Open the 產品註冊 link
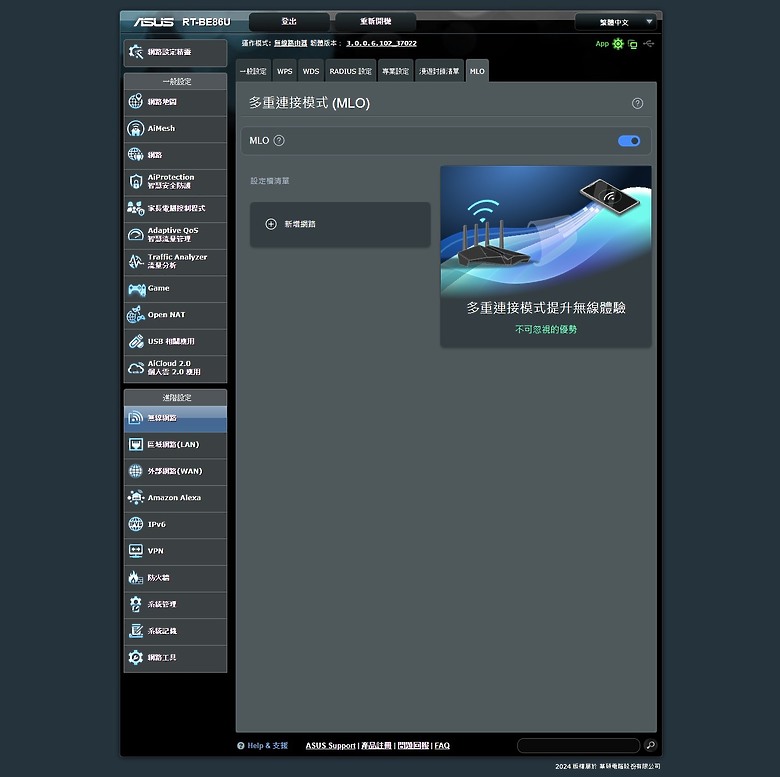This screenshot has width=780, height=777. pos(376,745)
